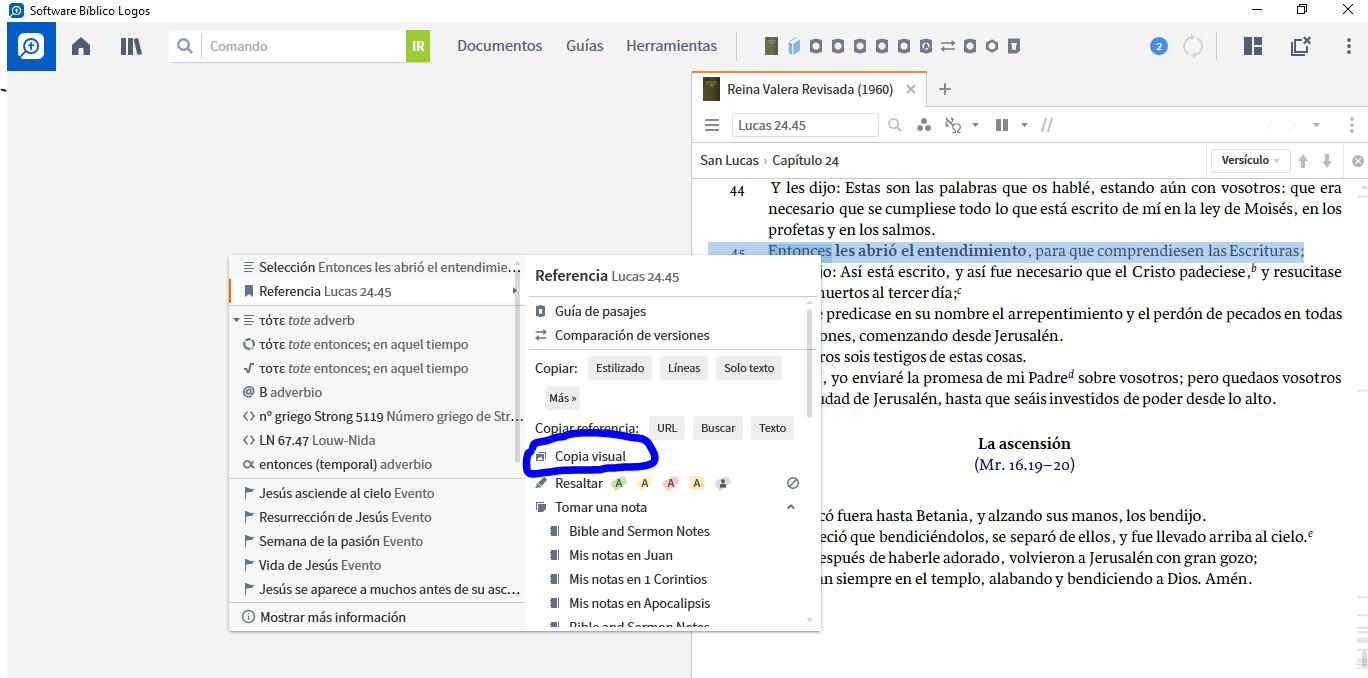Click the Logos app logo button

click(x=31, y=46)
